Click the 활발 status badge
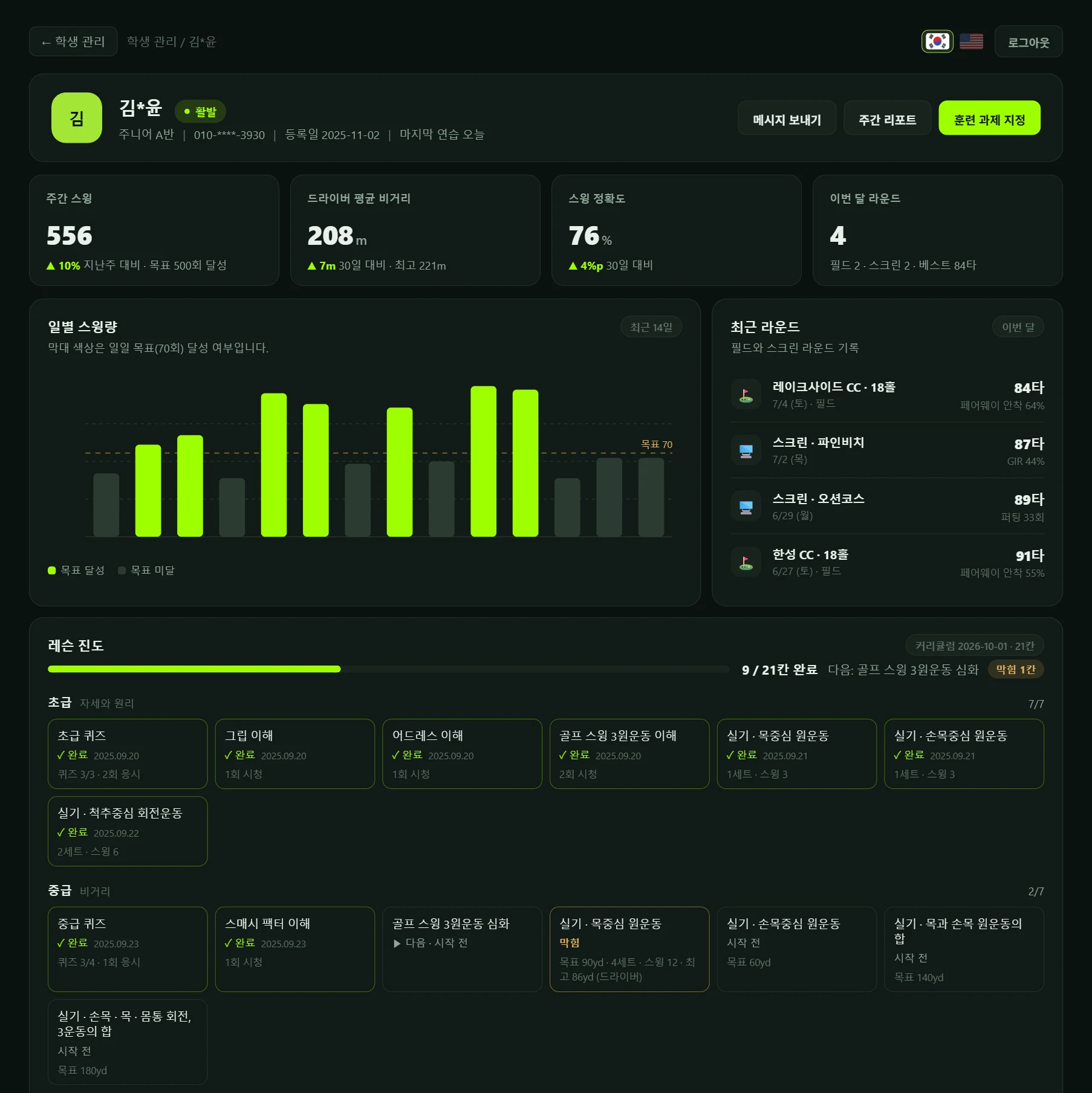The width and height of the screenshot is (1092, 1093). tap(200, 111)
